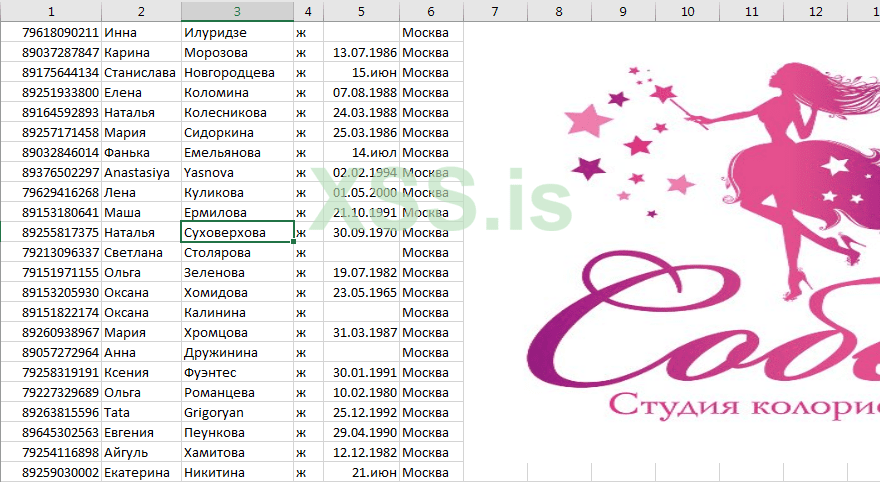Click the name cell Фанька
Image resolution: width=880 pixels, height=482 pixels.
[141, 153]
